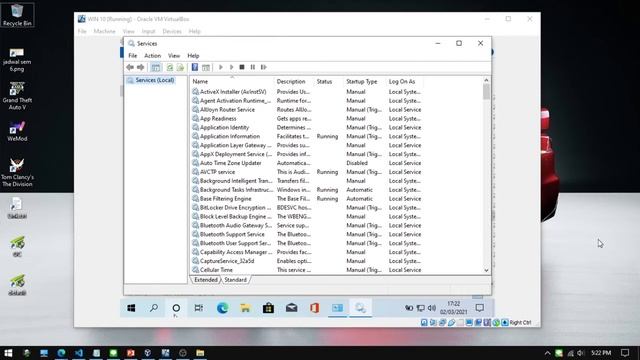This screenshot has height=360, width=640.
Task: Open the VM notification center icon
Action: (x=480, y=308)
